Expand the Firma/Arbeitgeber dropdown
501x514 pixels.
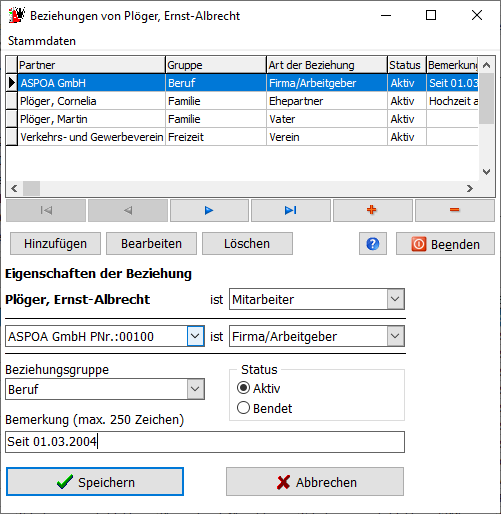(395, 336)
